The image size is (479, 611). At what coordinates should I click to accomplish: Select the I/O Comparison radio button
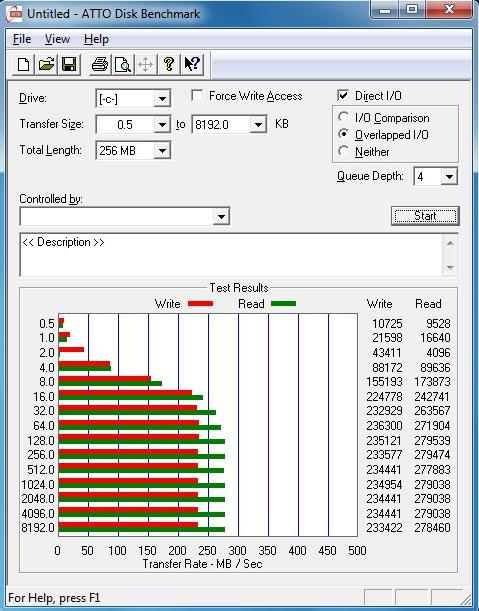pyautogui.click(x=343, y=117)
